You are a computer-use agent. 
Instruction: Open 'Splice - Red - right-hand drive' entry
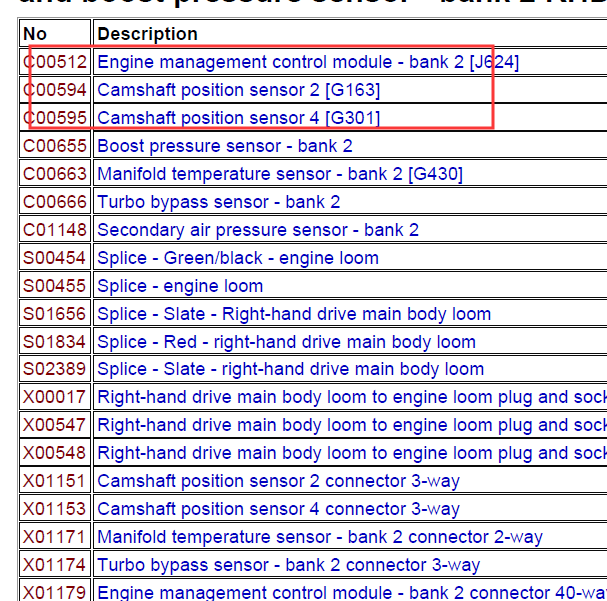pyautogui.click(x=286, y=342)
